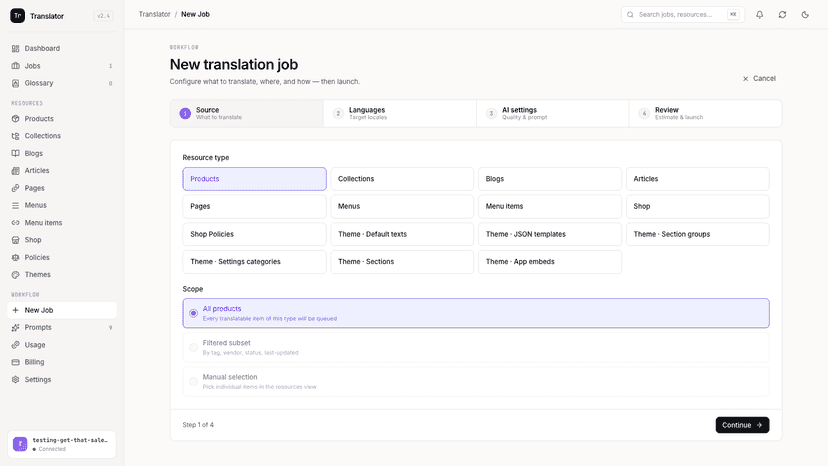Click the Billing card icon
This screenshot has width=828, height=466.
(x=15, y=362)
